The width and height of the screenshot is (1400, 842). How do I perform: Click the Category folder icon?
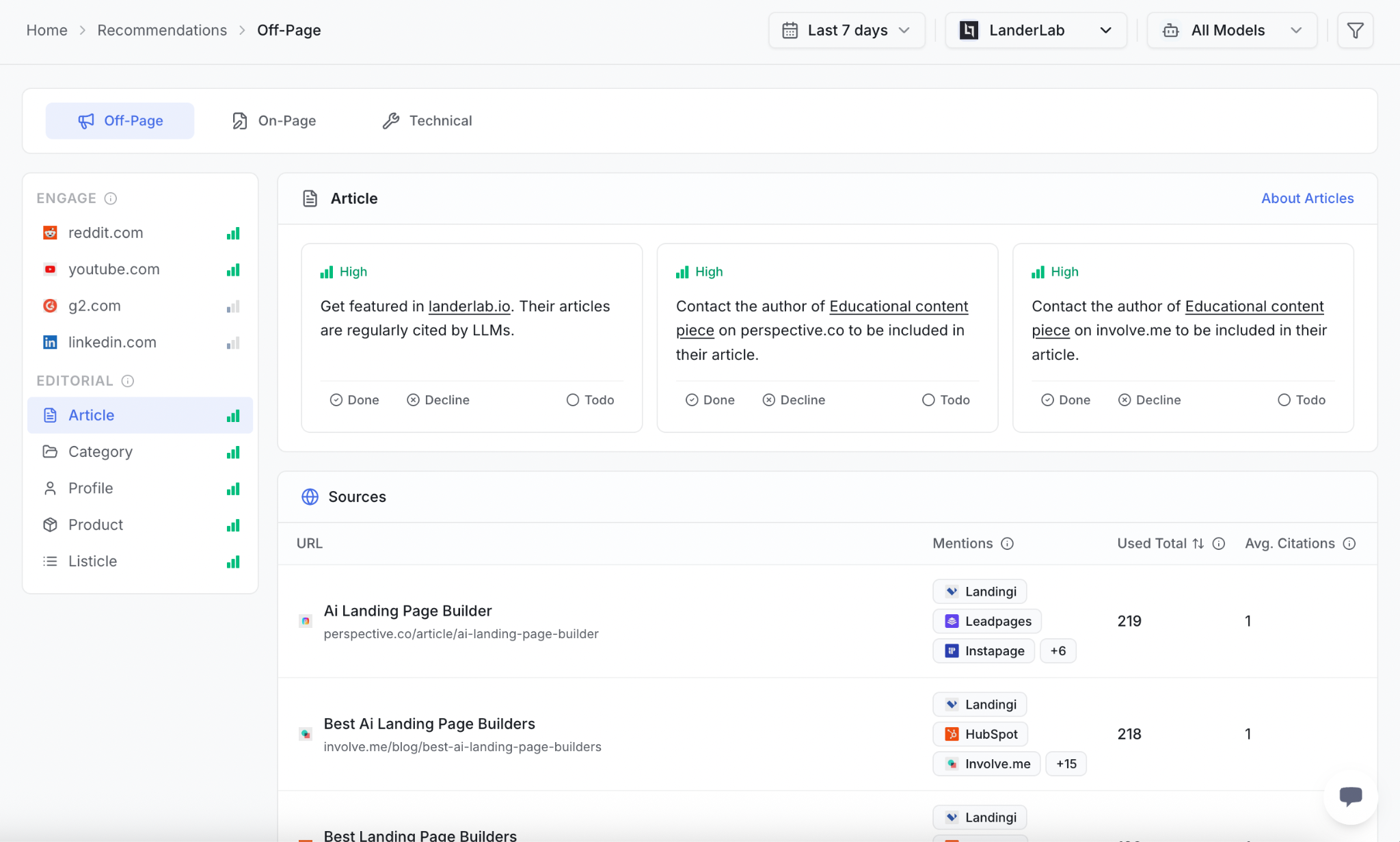point(50,452)
